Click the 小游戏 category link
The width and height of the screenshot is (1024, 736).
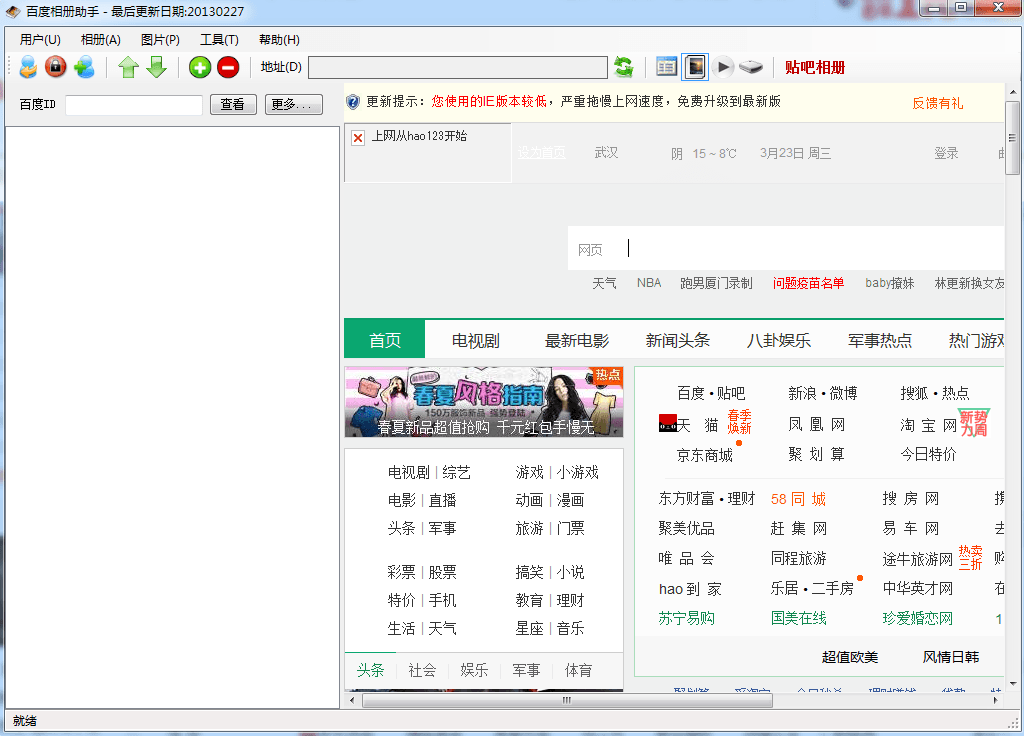coord(577,472)
